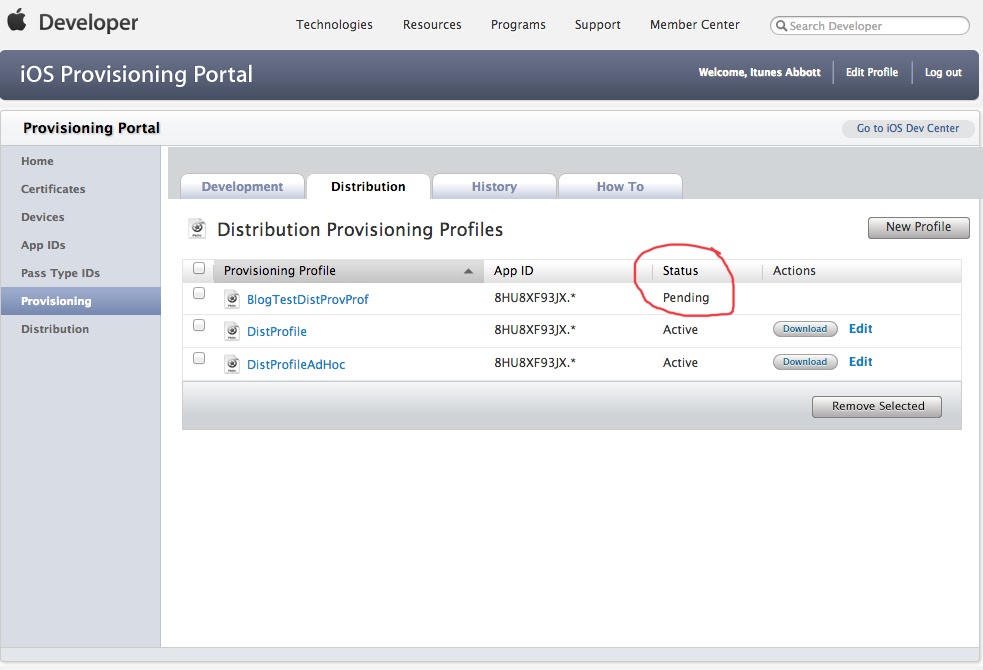The width and height of the screenshot is (983, 670).
Task: Open the DistProfileAdHoc link
Action: point(296,365)
